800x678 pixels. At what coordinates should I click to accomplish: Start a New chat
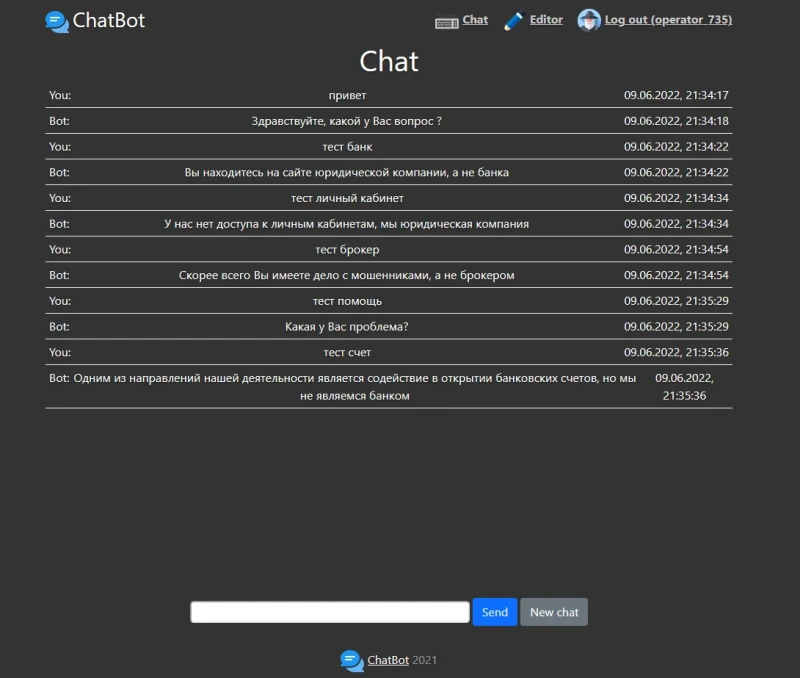click(554, 612)
